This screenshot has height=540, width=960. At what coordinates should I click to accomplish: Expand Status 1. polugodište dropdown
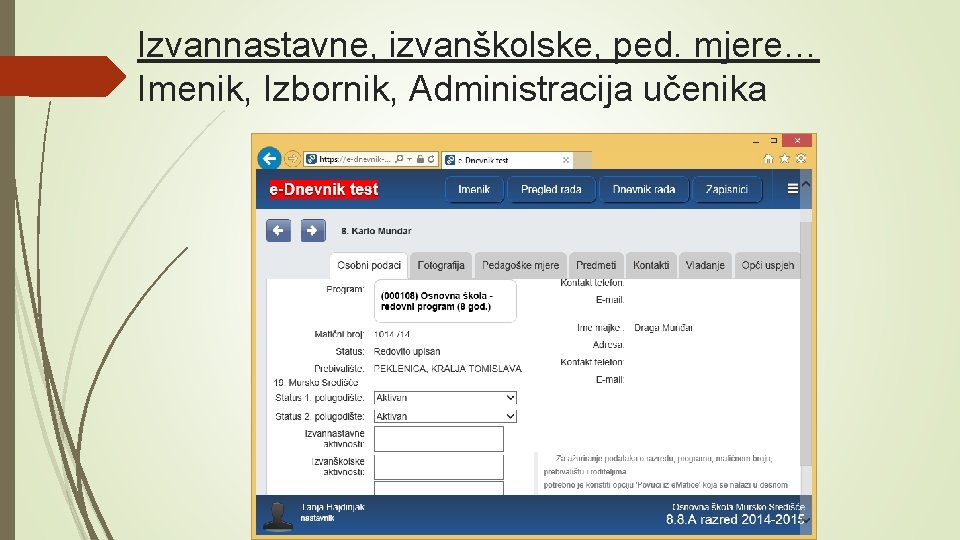[x=445, y=397]
